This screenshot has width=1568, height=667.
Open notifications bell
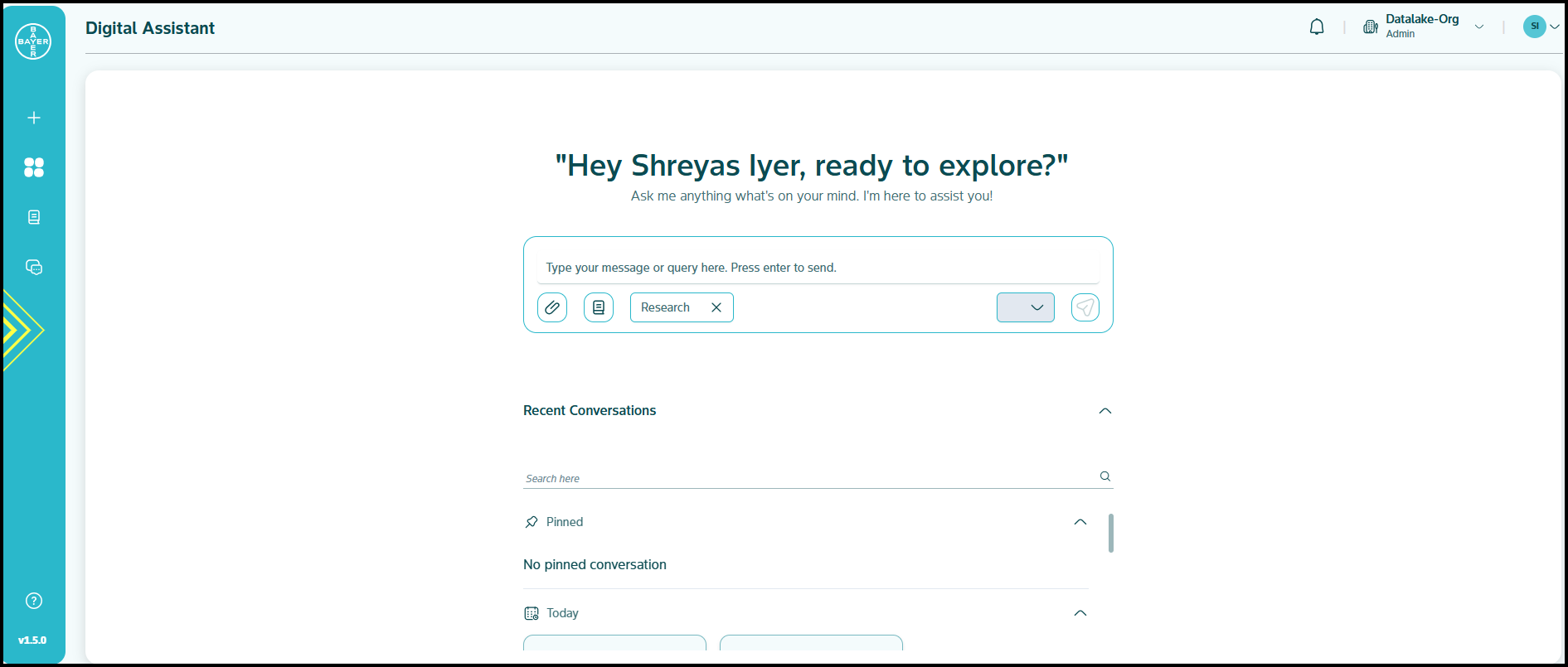1317,27
